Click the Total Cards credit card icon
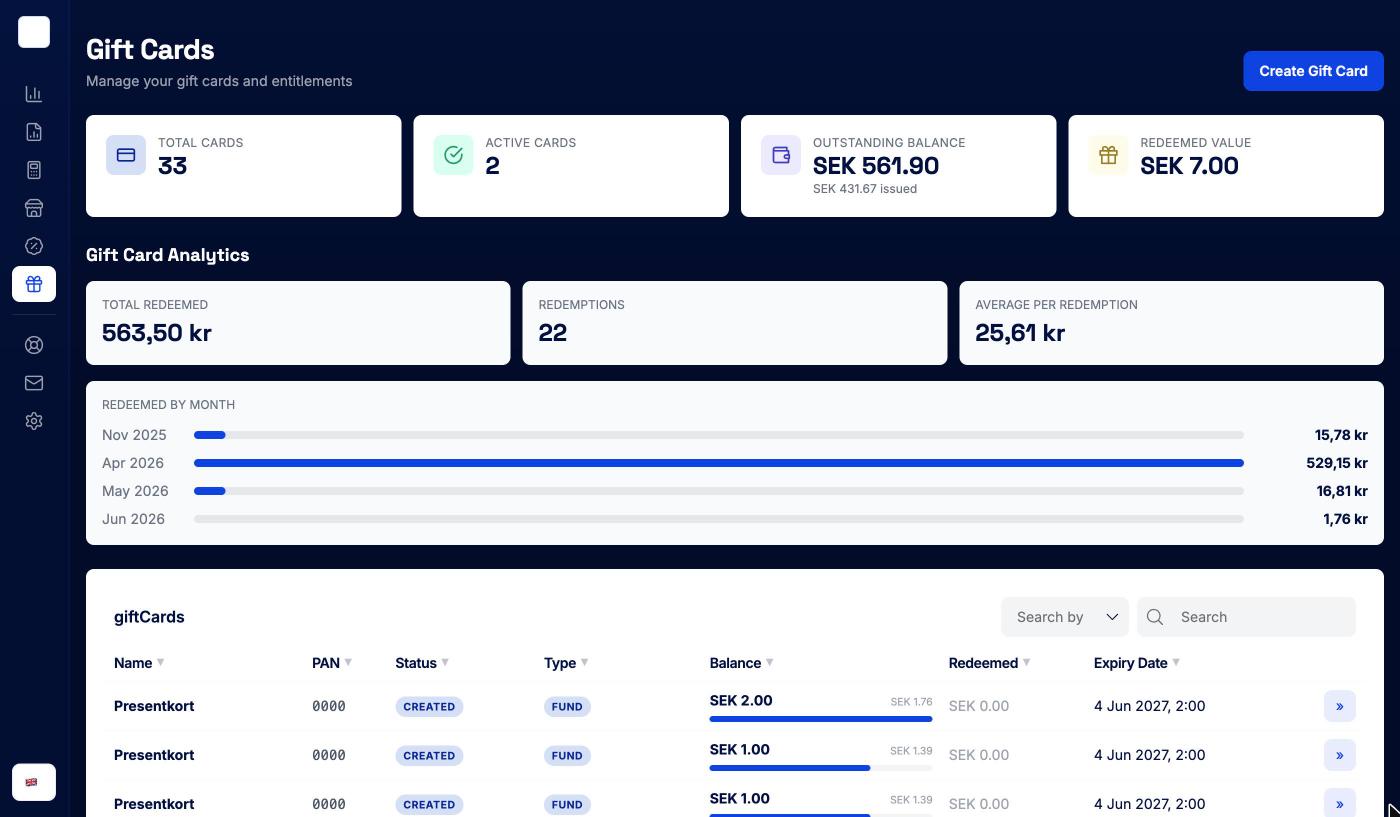 (126, 155)
